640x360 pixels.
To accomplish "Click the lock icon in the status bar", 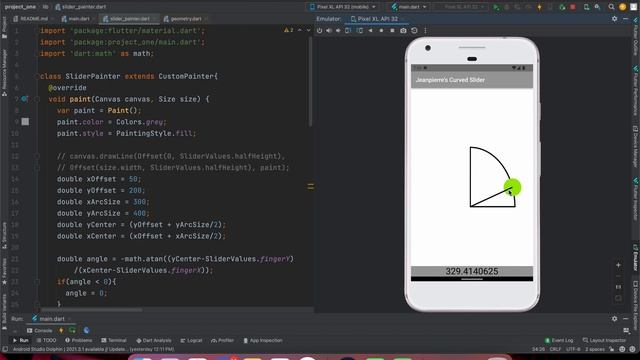I will point(611,349).
